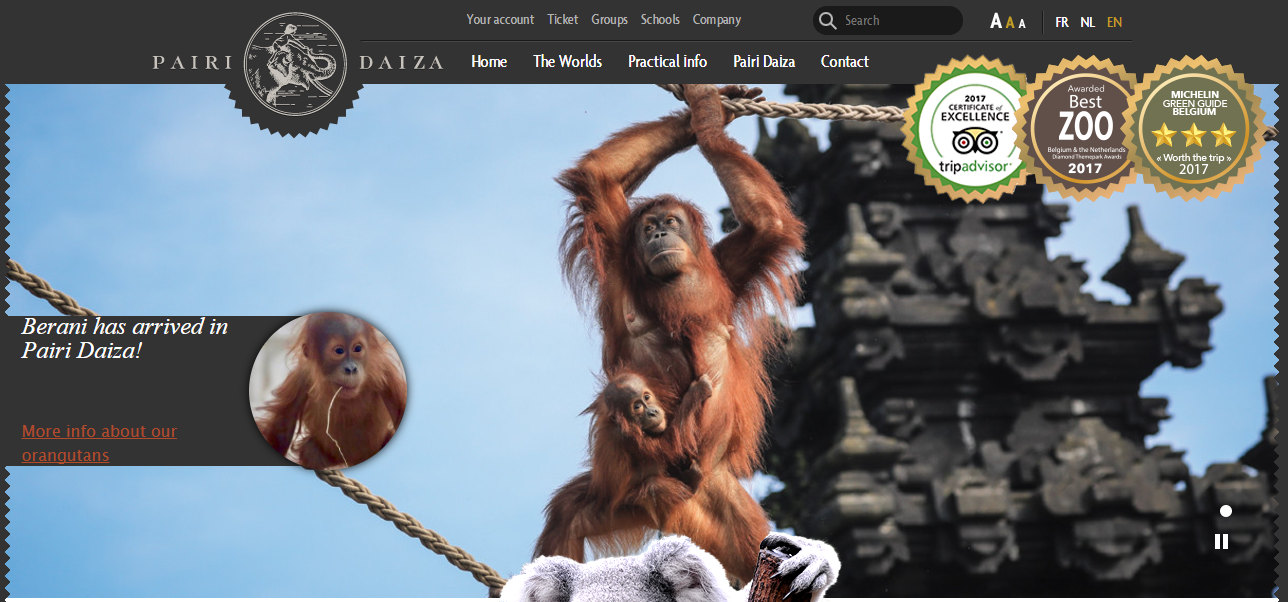
Task: Open the Best Zoo 2017 award badge
Action: 1085,128
